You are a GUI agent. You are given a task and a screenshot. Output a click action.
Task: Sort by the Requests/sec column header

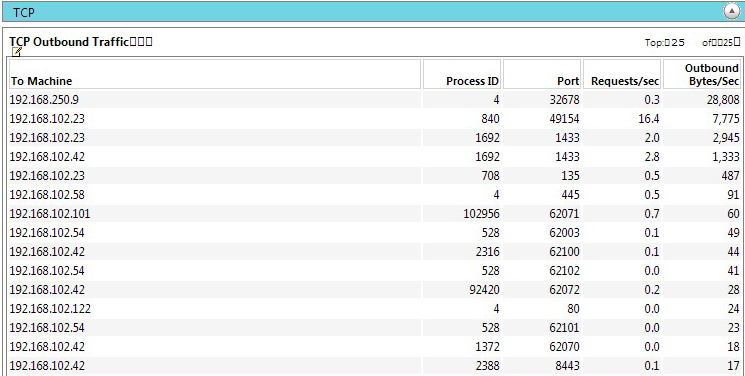click(622, 74)
